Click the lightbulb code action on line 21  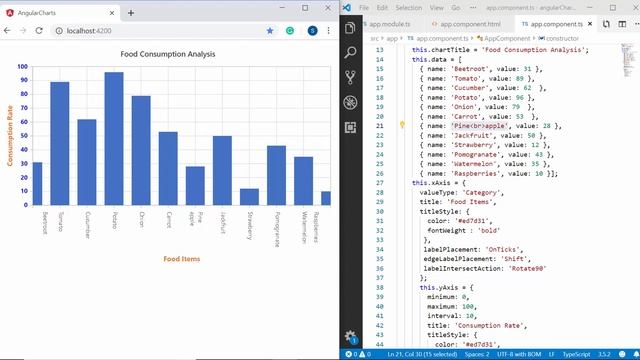coord(402,125)
